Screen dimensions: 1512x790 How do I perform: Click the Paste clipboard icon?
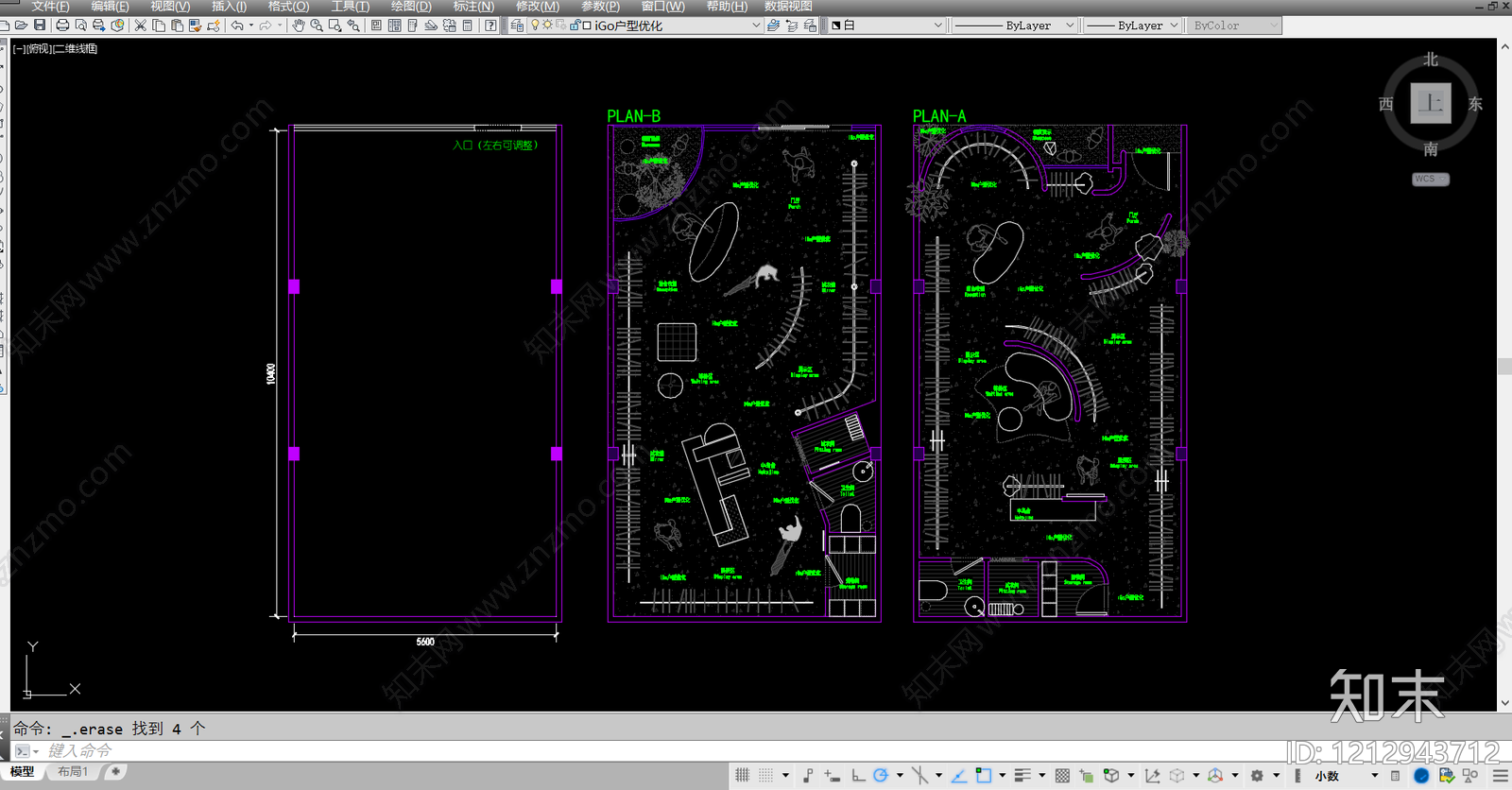(177, 26)
